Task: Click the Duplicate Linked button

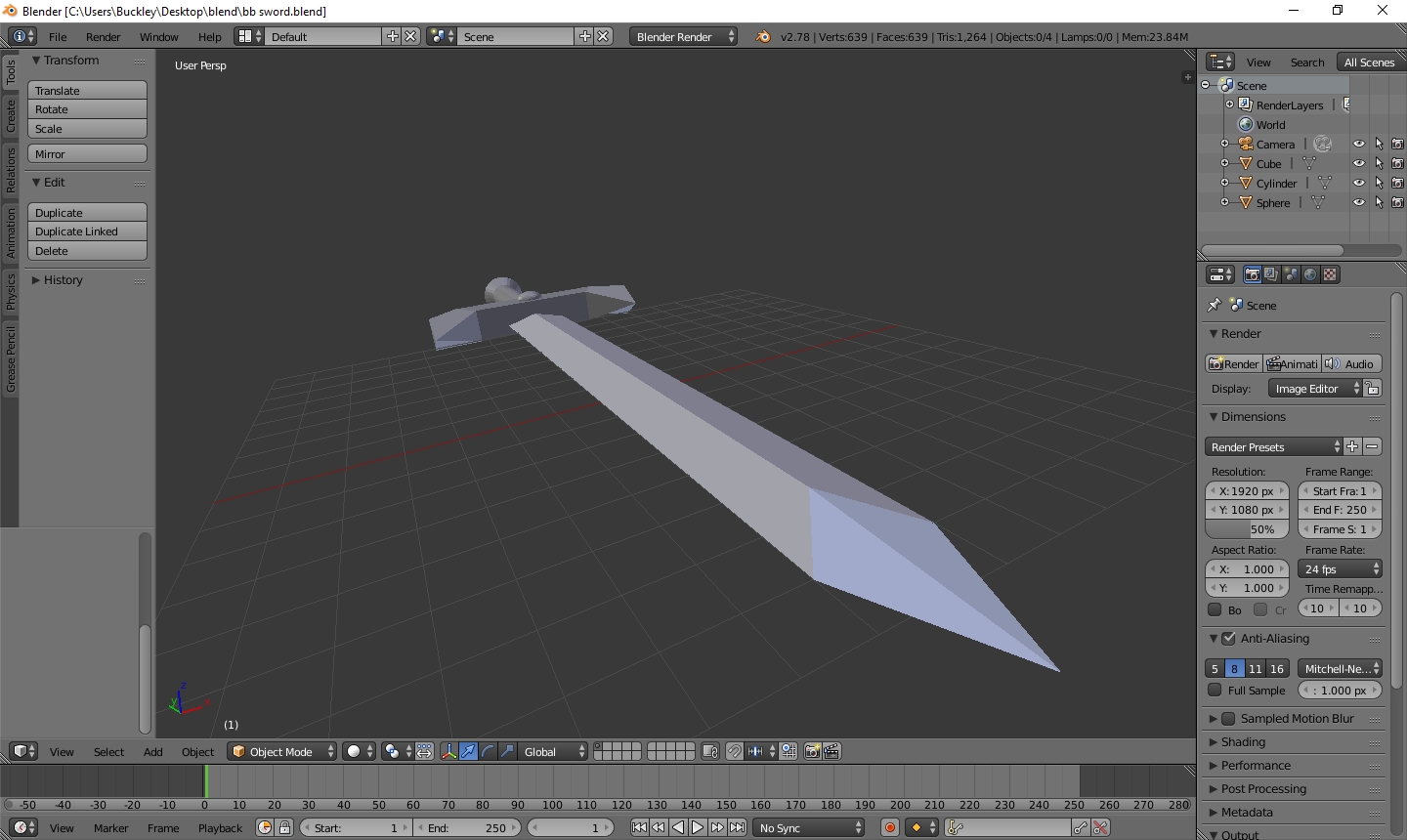Action: (87, 231)
